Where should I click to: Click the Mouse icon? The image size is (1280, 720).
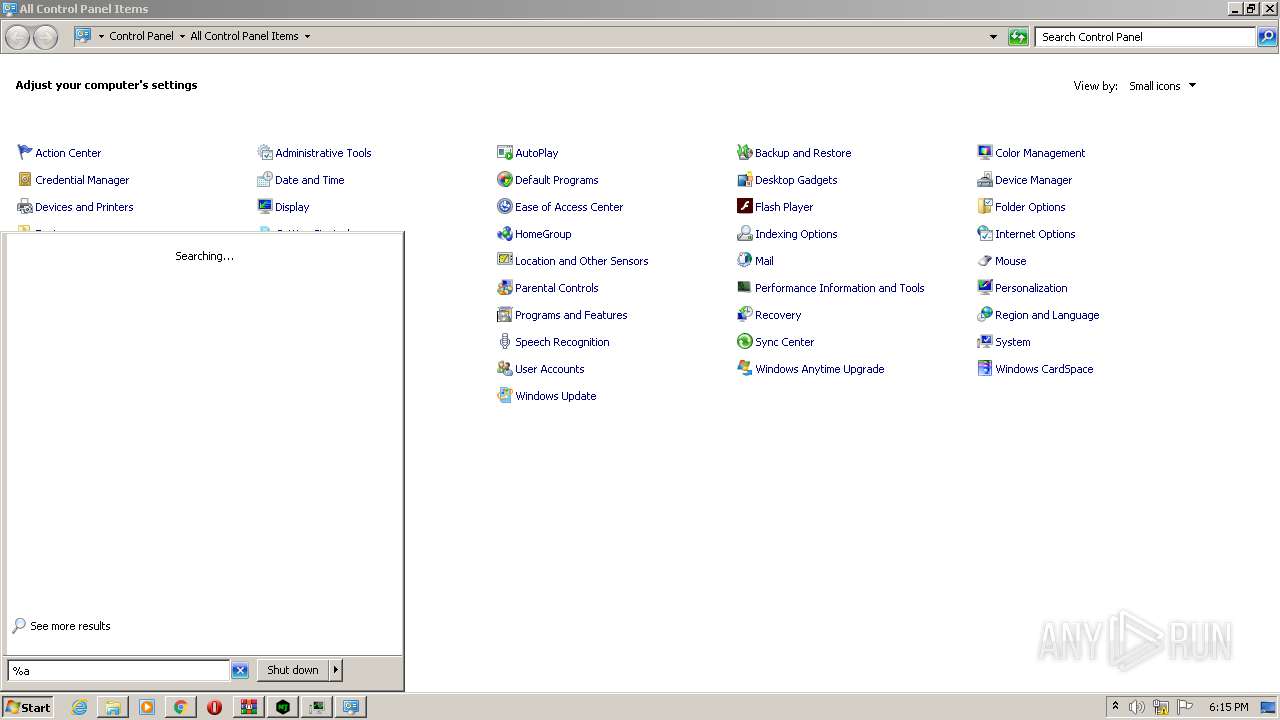pos(985,261)
